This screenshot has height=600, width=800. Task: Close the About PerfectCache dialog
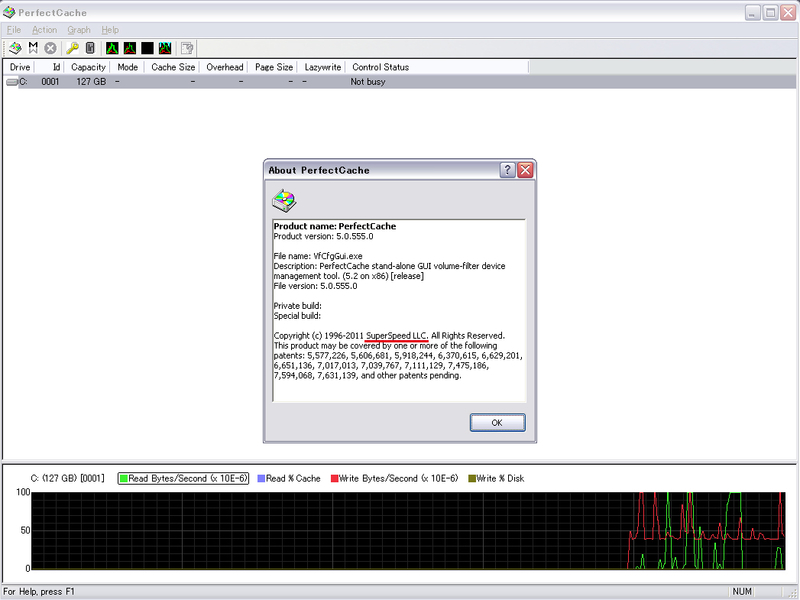click(525, 170)
